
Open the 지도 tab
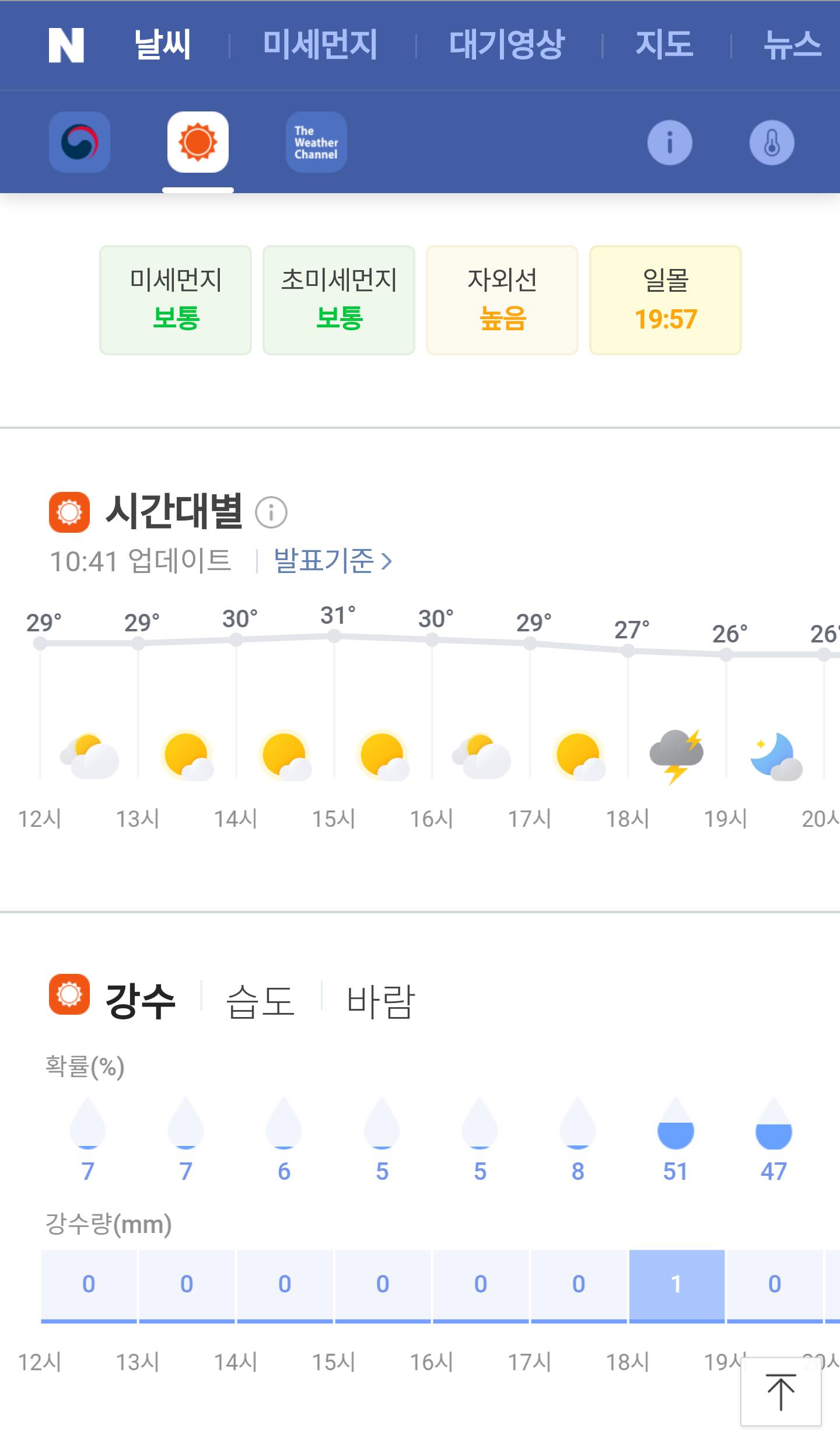664,45
